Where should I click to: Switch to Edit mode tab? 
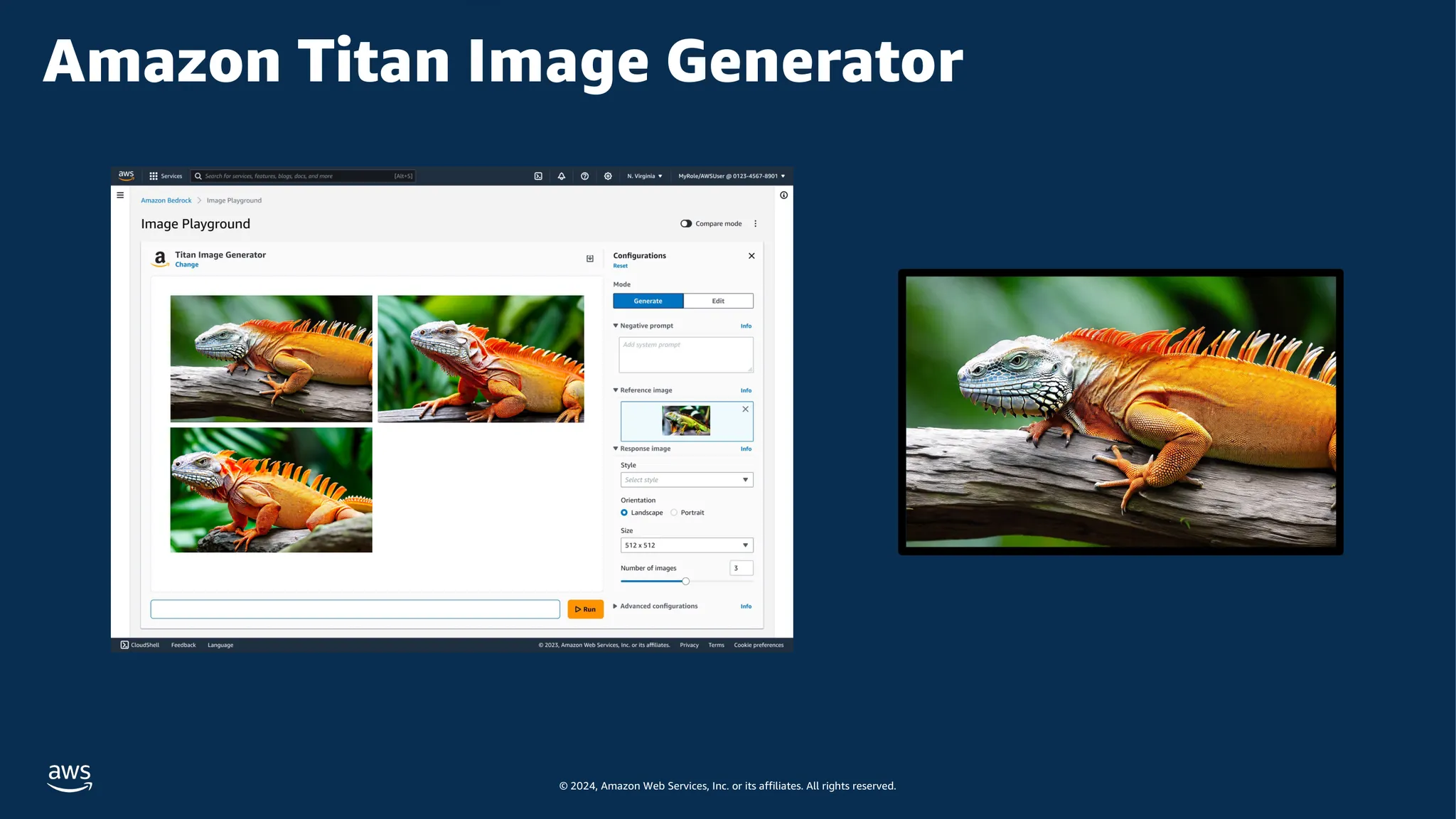718,301
